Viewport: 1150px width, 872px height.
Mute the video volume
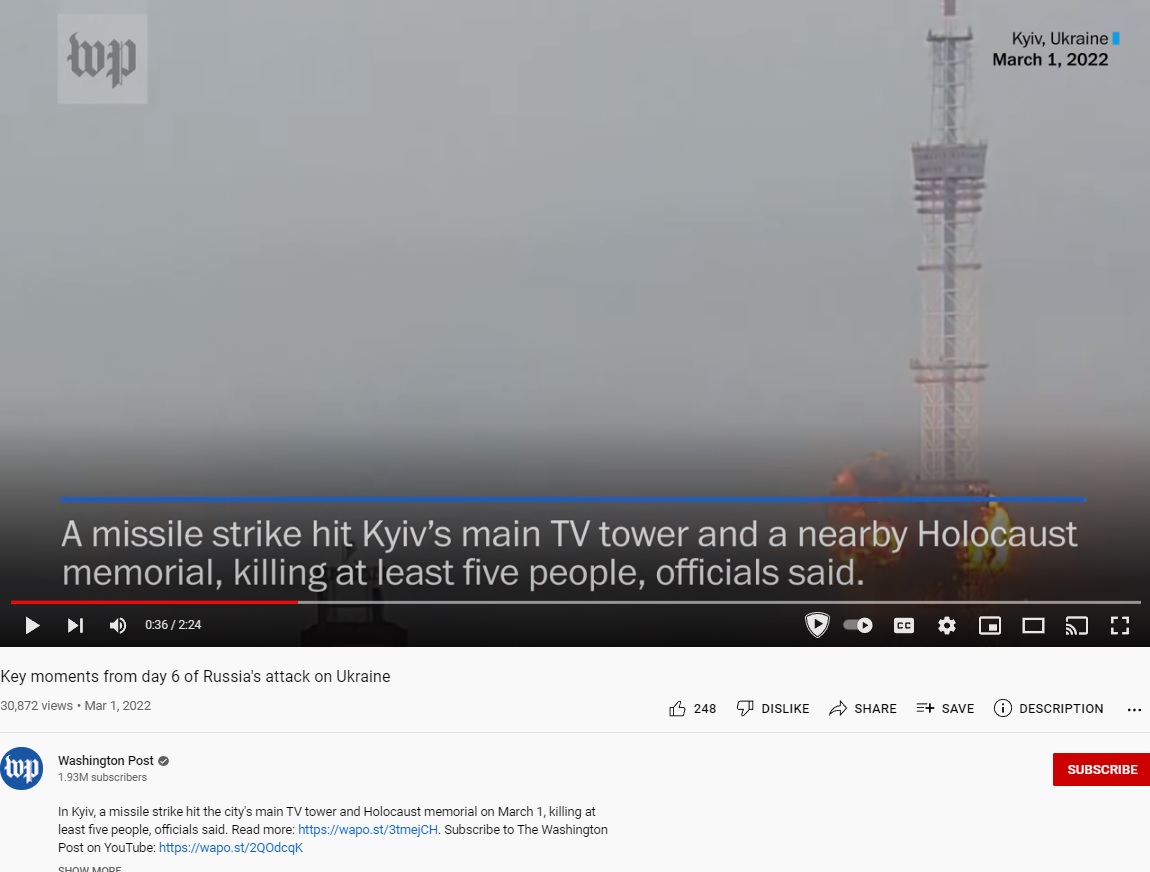(117, 625)
